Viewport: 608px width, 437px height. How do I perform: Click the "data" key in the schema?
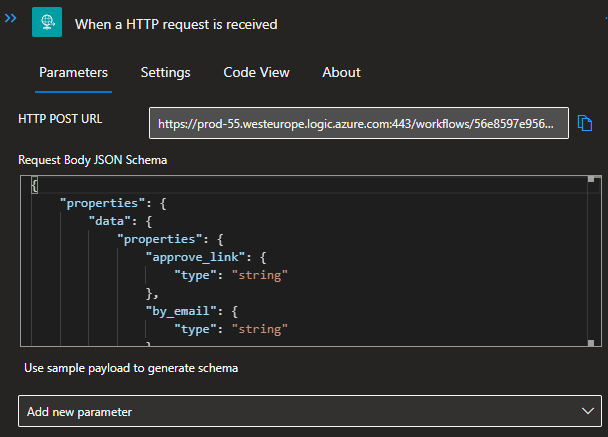pos(110,221)
